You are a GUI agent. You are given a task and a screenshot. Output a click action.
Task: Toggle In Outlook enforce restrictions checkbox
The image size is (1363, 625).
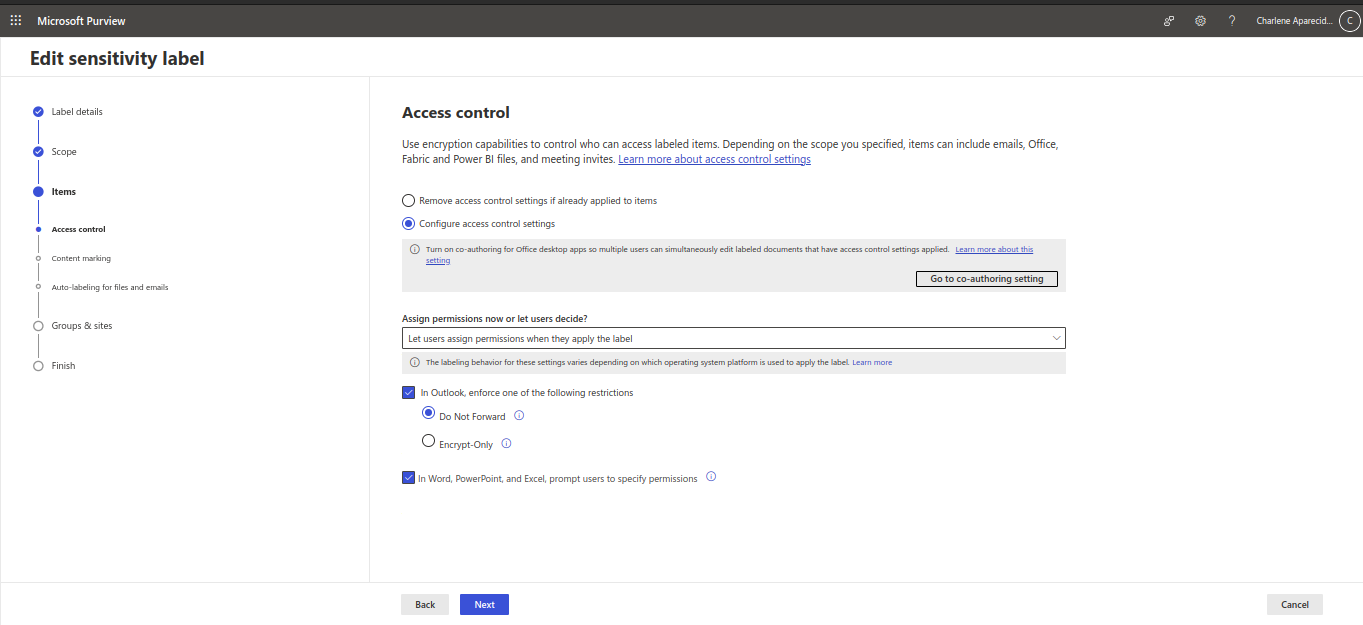point(408,392)
